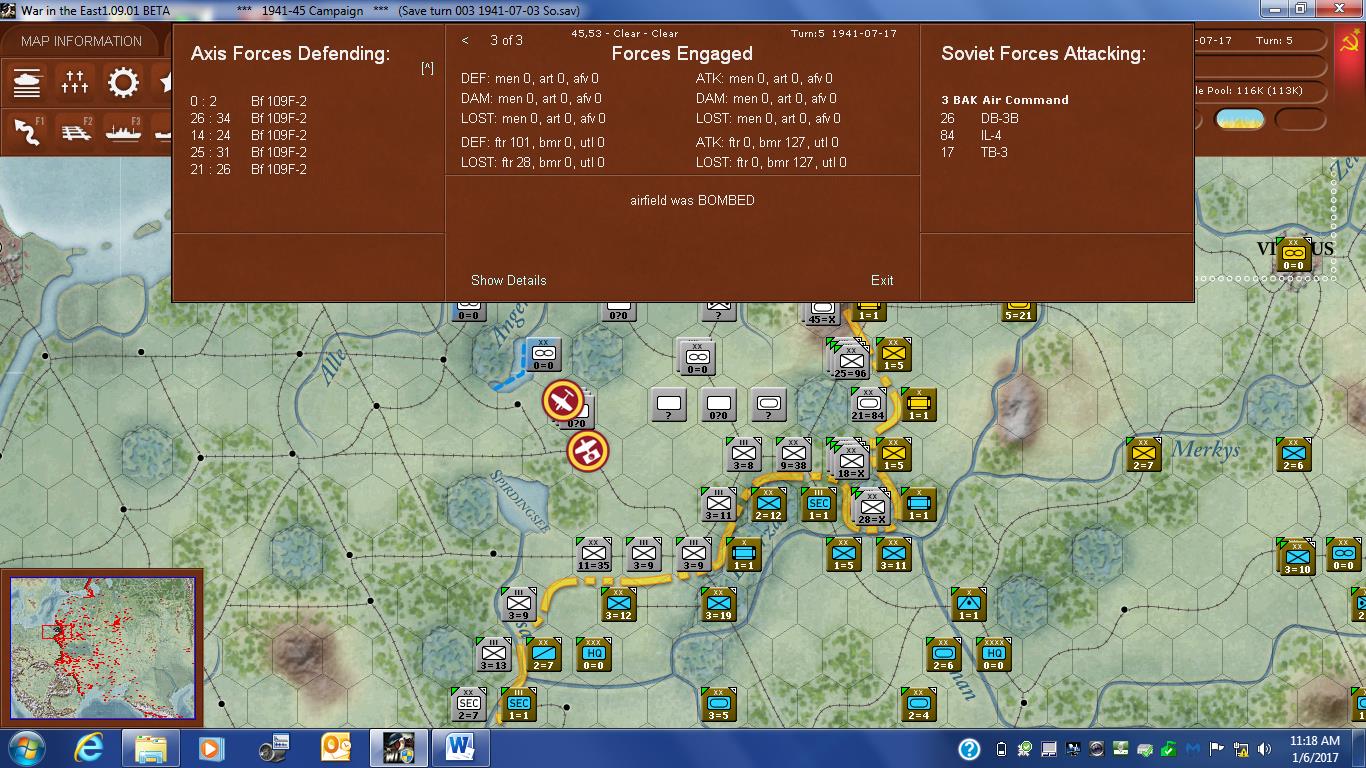Click Show Details in battle report
This screenshot has height=768, width=1366.
coord(509,280)
